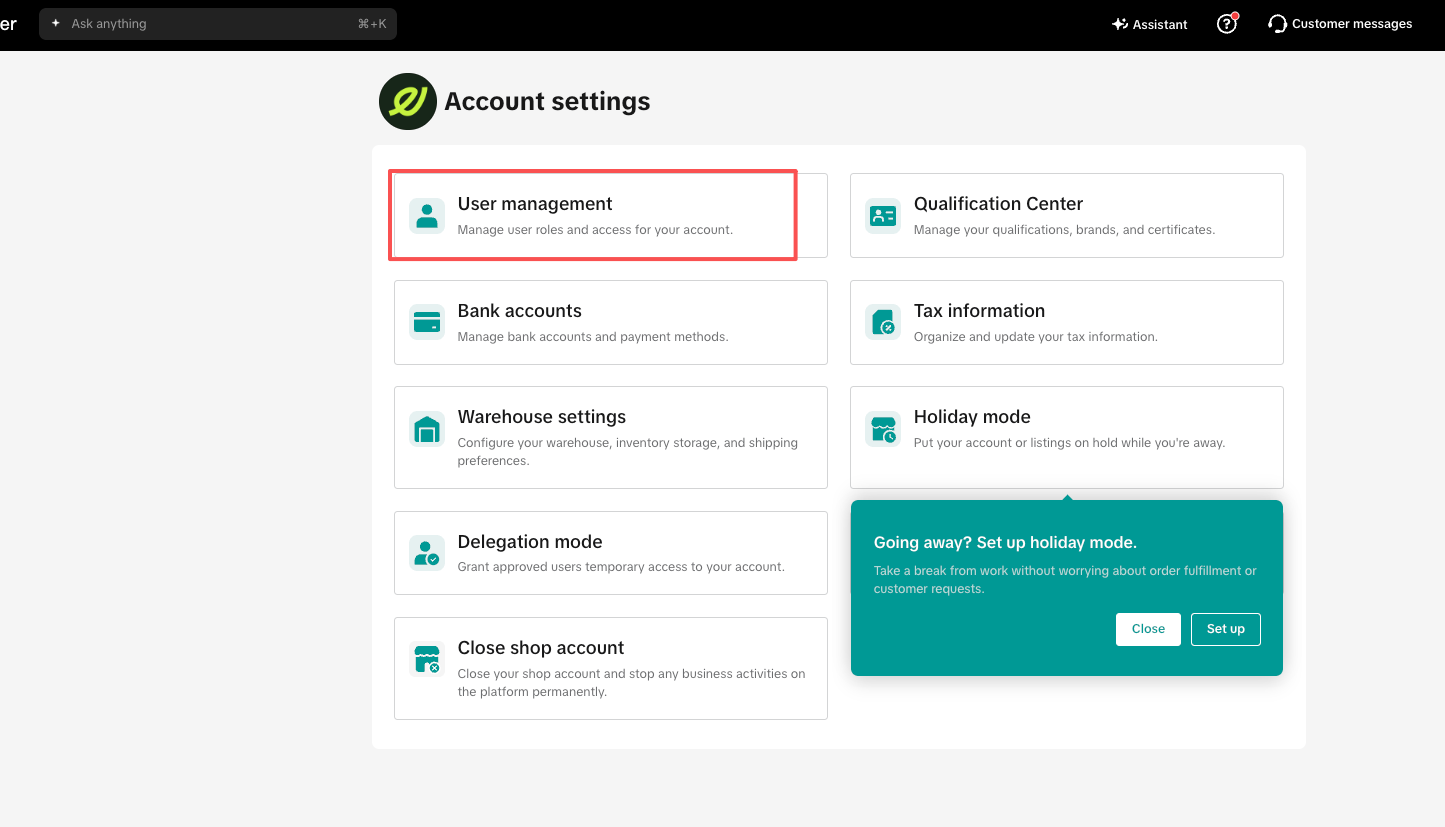The height and width of the screenshot is (827, 1445).
Task: Open the Delegation mode heading
Action: 530,542
